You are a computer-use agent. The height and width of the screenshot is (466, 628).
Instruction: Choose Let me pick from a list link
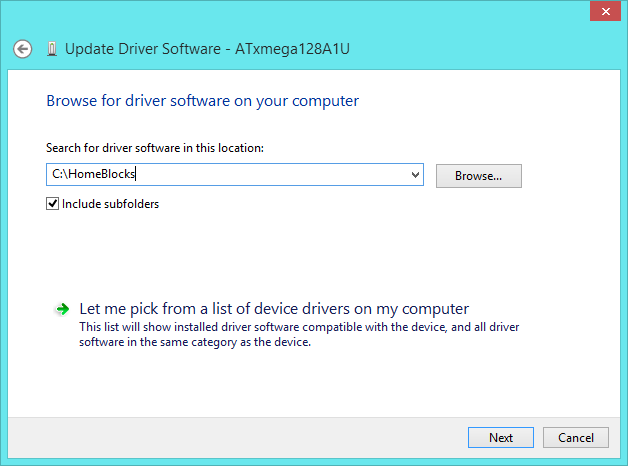pos(273,309)
